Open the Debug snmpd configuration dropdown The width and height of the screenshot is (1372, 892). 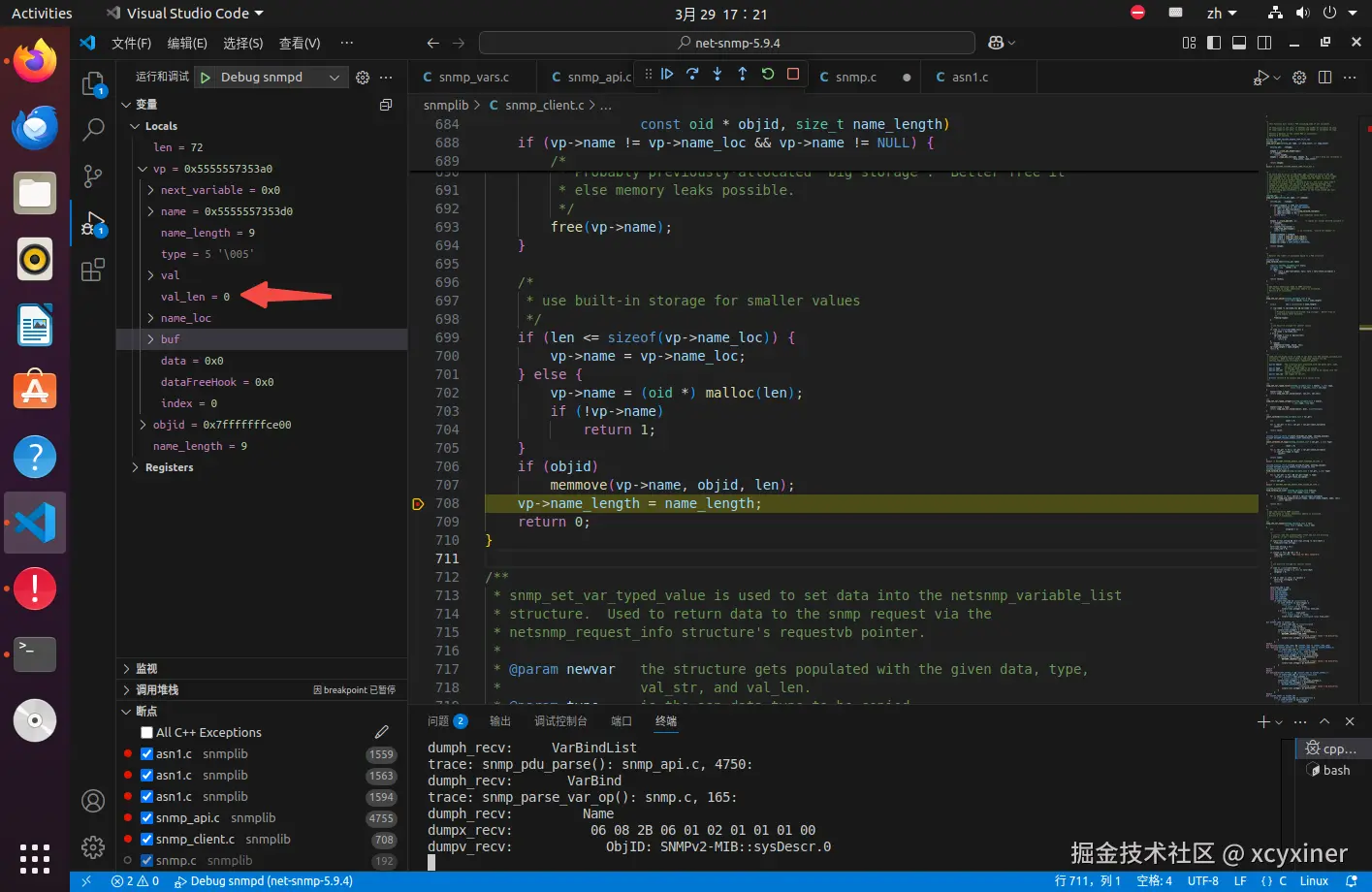tap(334, 78)
